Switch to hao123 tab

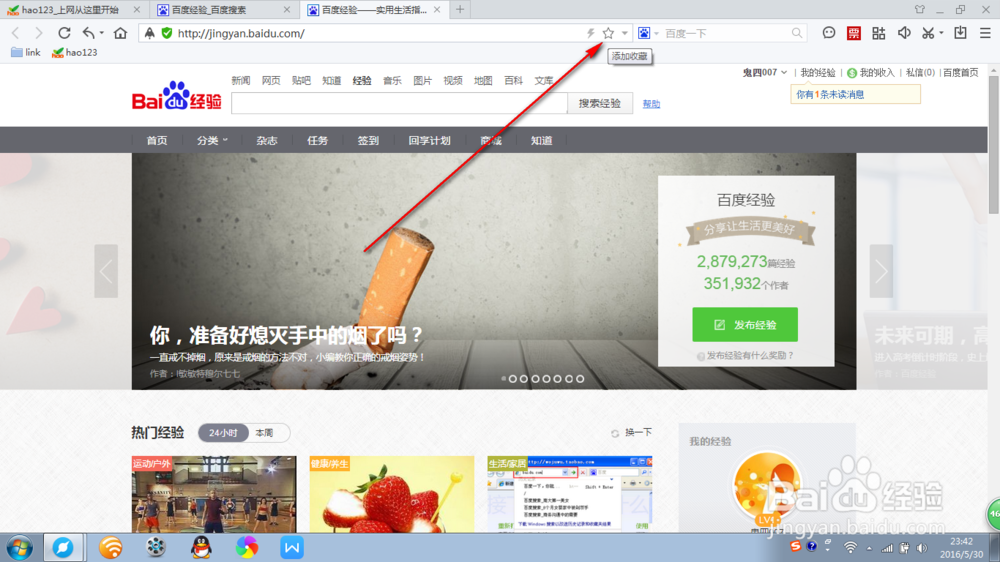(70, 10)
